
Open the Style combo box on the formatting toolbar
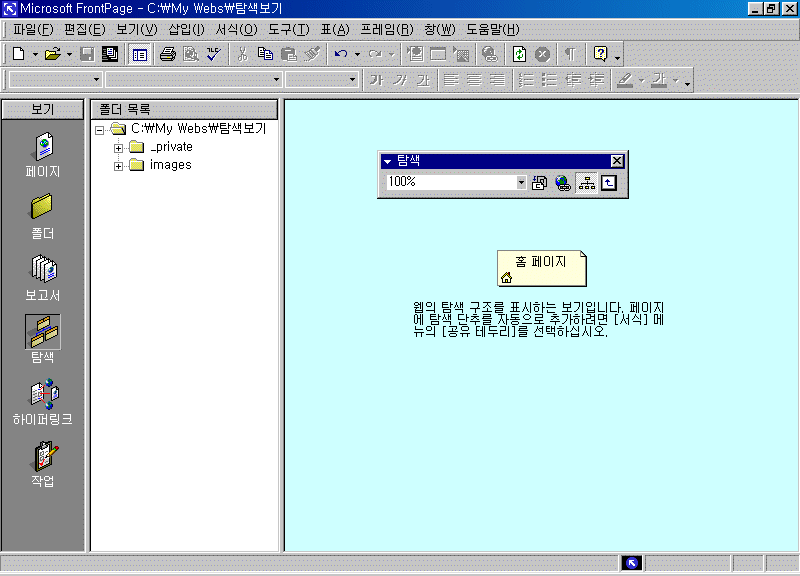(55, 80)
